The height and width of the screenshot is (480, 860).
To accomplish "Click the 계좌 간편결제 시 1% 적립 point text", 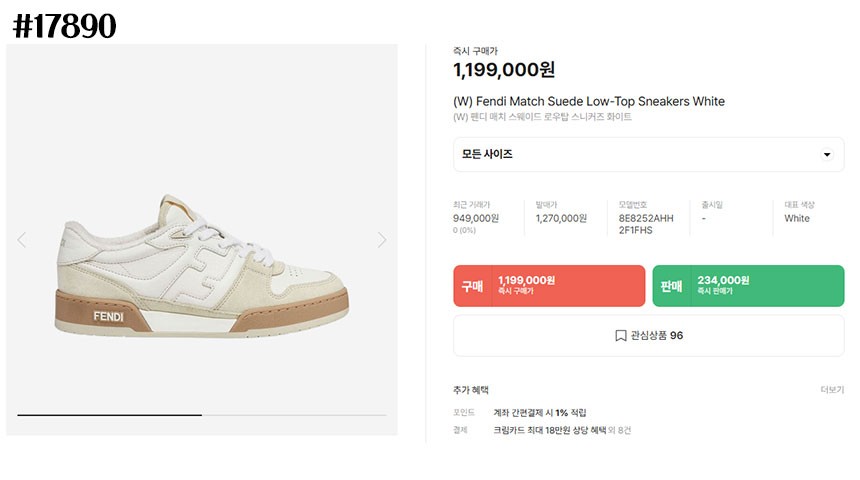I will pos(539,412).
